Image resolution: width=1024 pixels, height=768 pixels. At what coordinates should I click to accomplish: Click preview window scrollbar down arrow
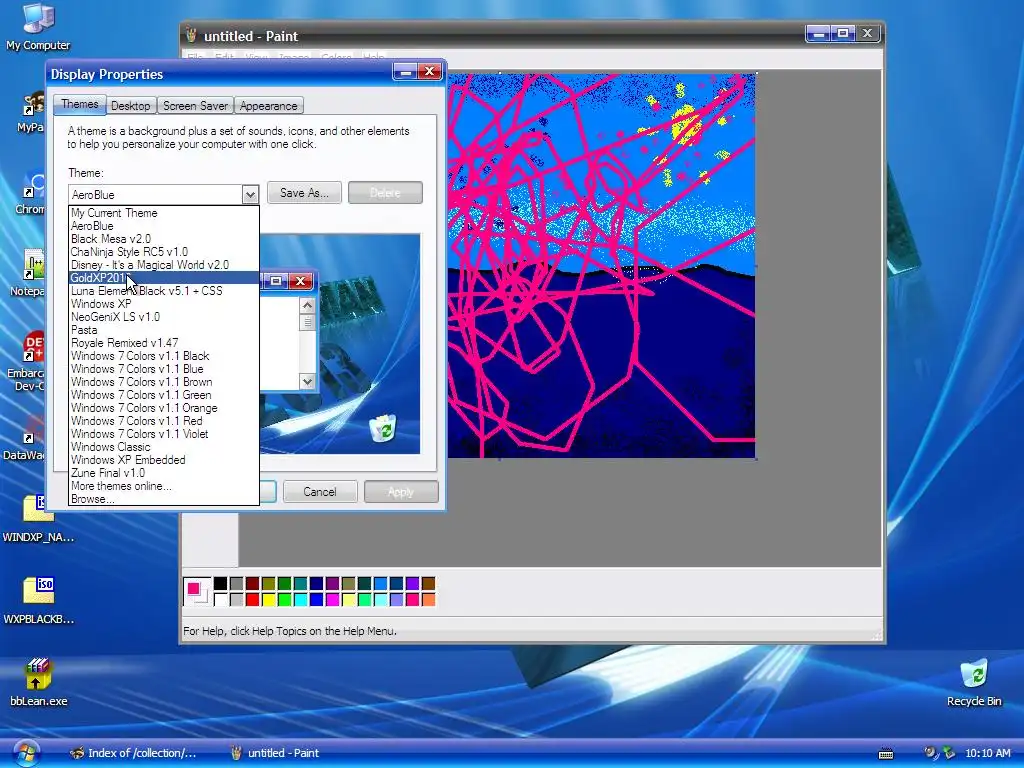coord(307,381)
